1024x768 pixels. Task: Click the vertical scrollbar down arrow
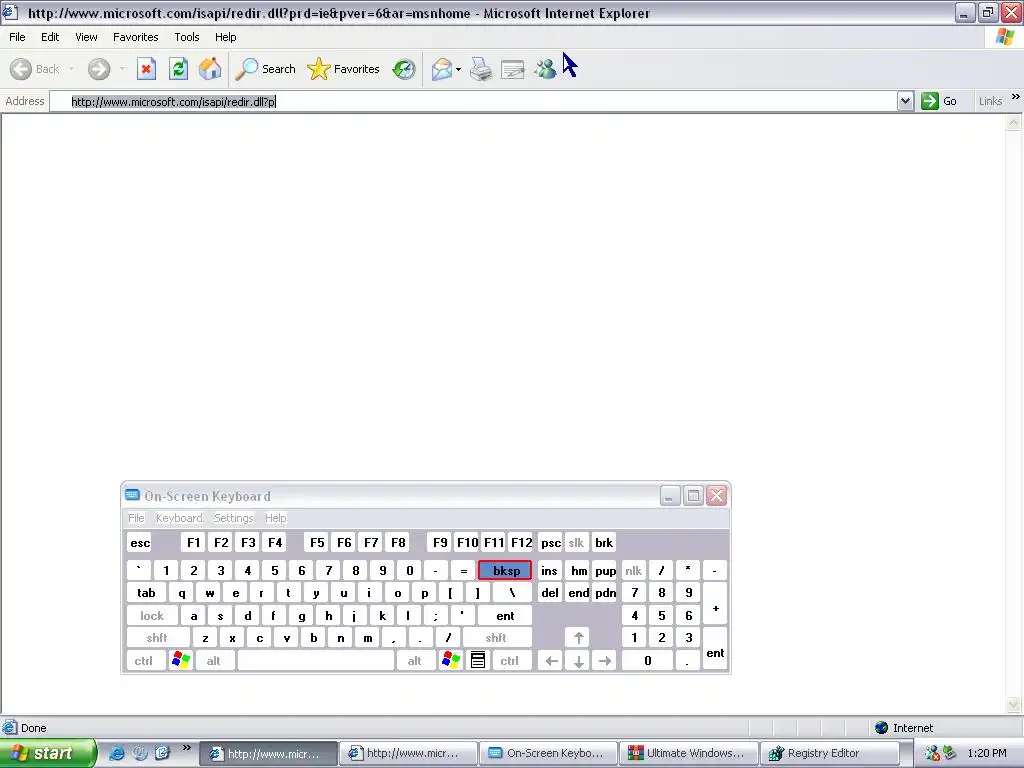[x=1014, y=704]
